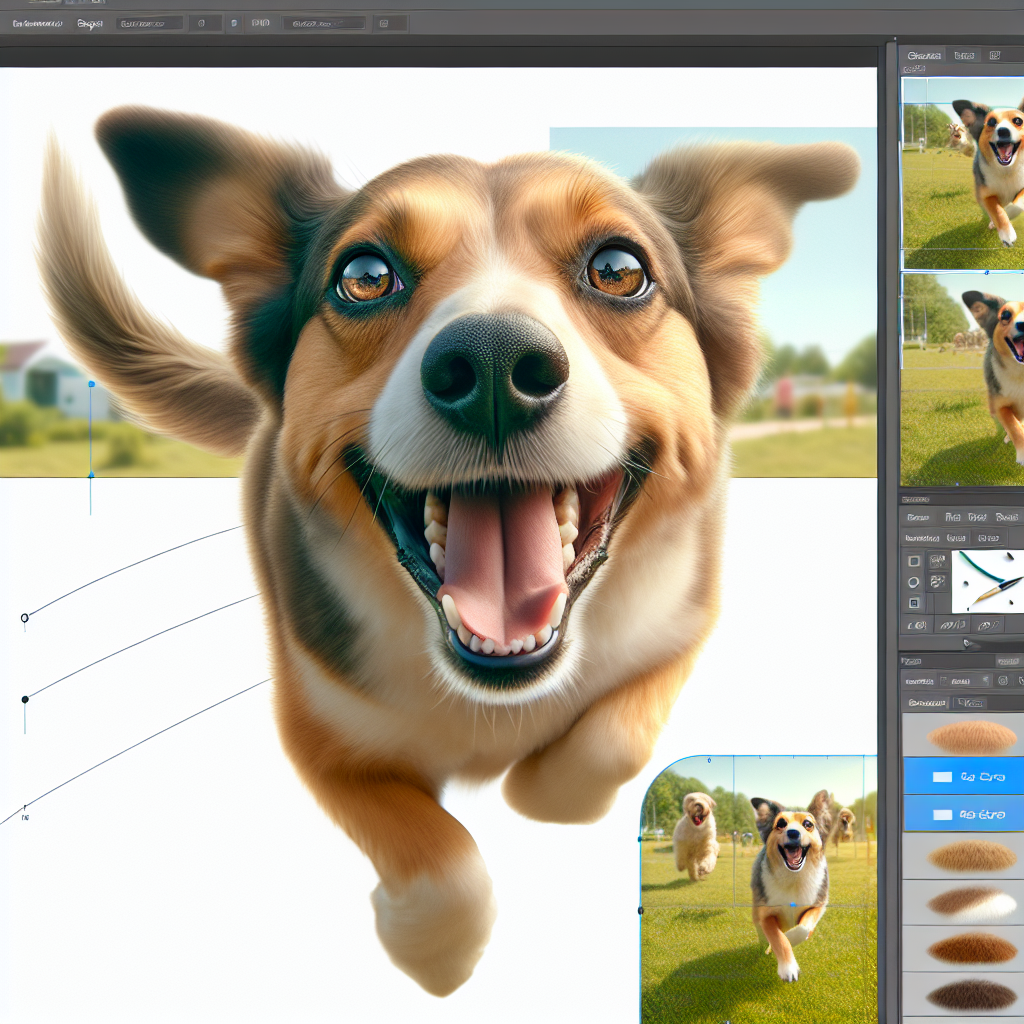Image resolution: width=1024 pixels, height=1024 pixels.
Task: Click the inset photo with two dogs on grass
Action: [x=758, y=889]
